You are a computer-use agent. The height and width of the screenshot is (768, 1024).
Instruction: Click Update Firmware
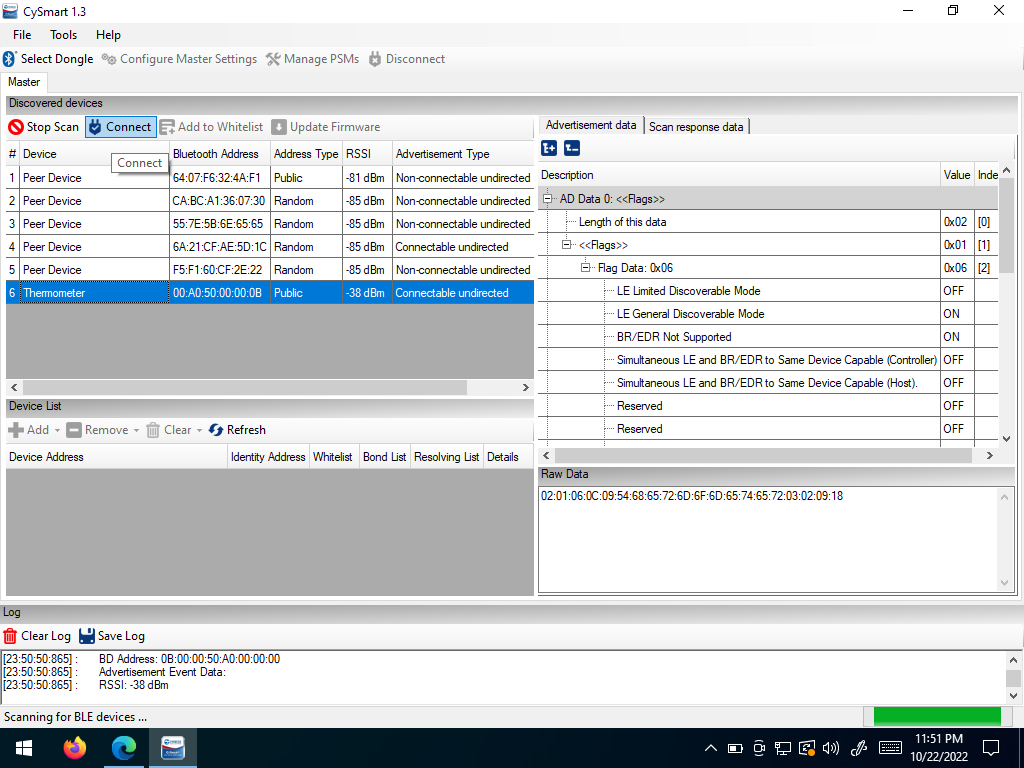(326, 127)
